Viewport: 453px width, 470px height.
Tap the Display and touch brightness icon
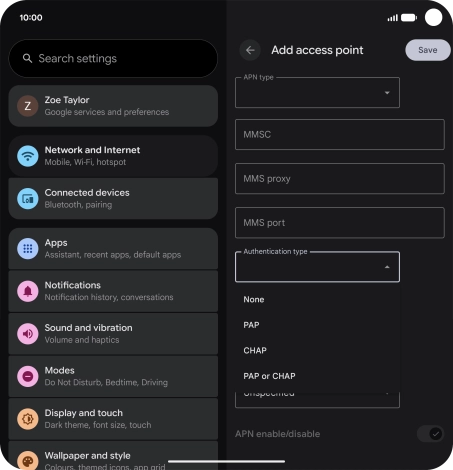pos(28,419)
